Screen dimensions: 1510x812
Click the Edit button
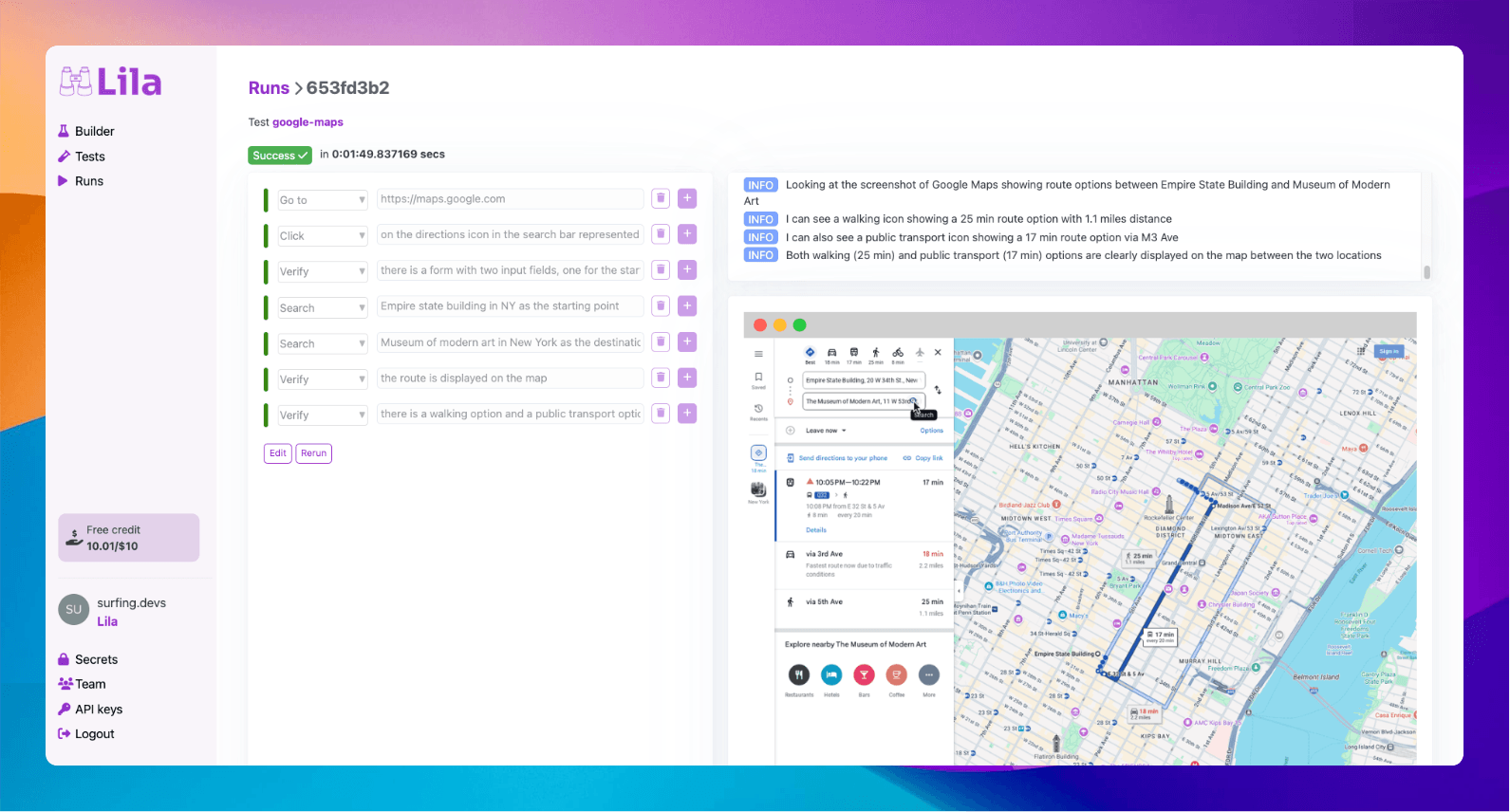coord(278,453)
